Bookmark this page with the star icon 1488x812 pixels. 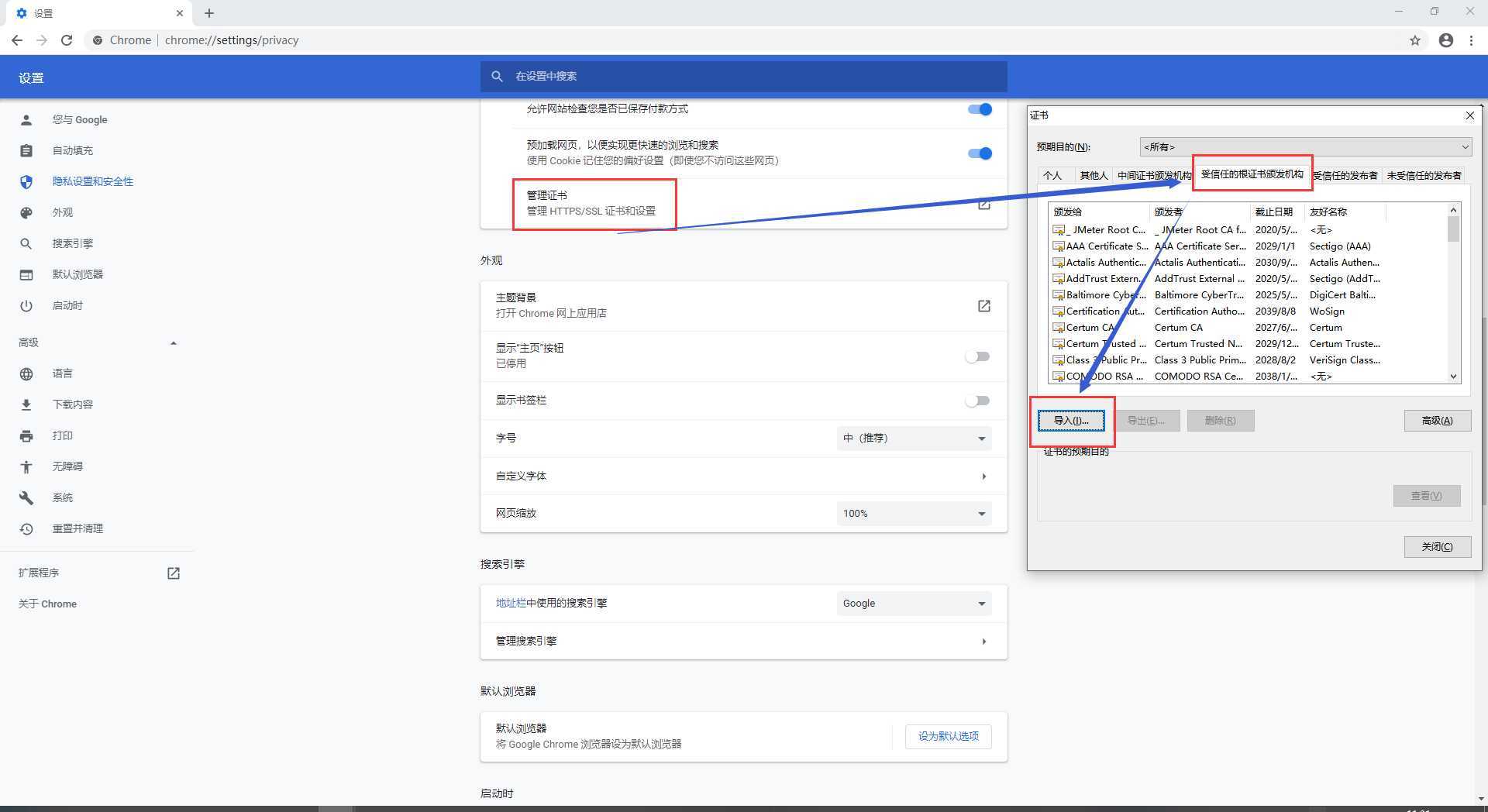click(1415, 40)
